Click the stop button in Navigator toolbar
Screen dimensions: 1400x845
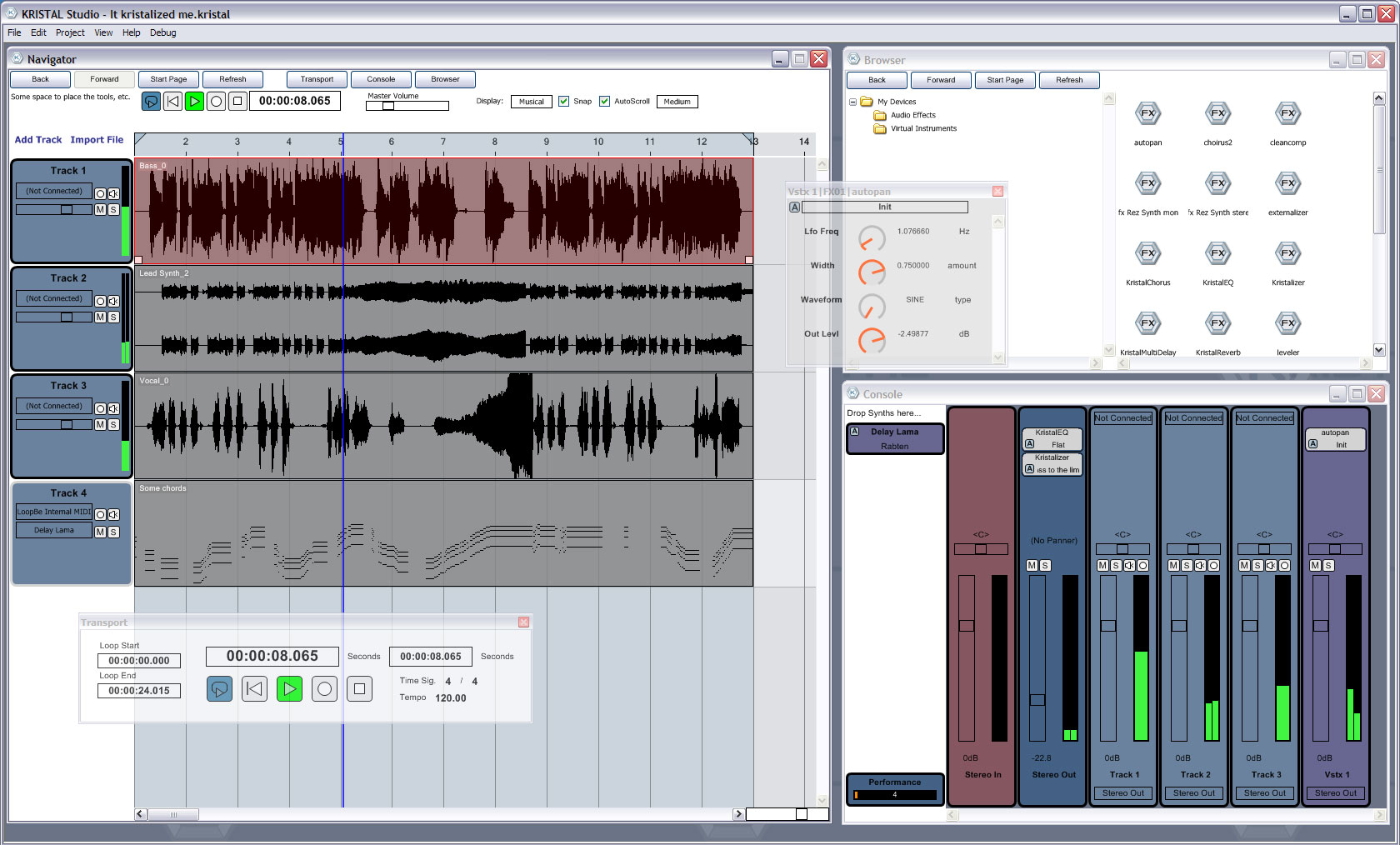click(x=237, y=102)
